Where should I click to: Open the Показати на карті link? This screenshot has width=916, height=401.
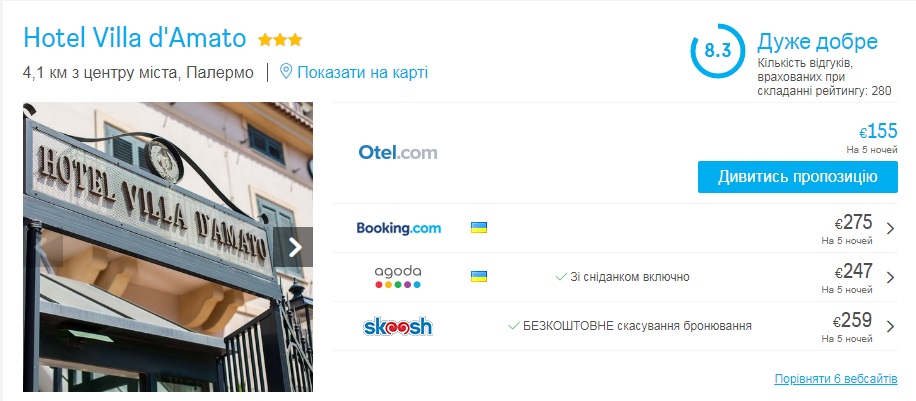point(363,72)
